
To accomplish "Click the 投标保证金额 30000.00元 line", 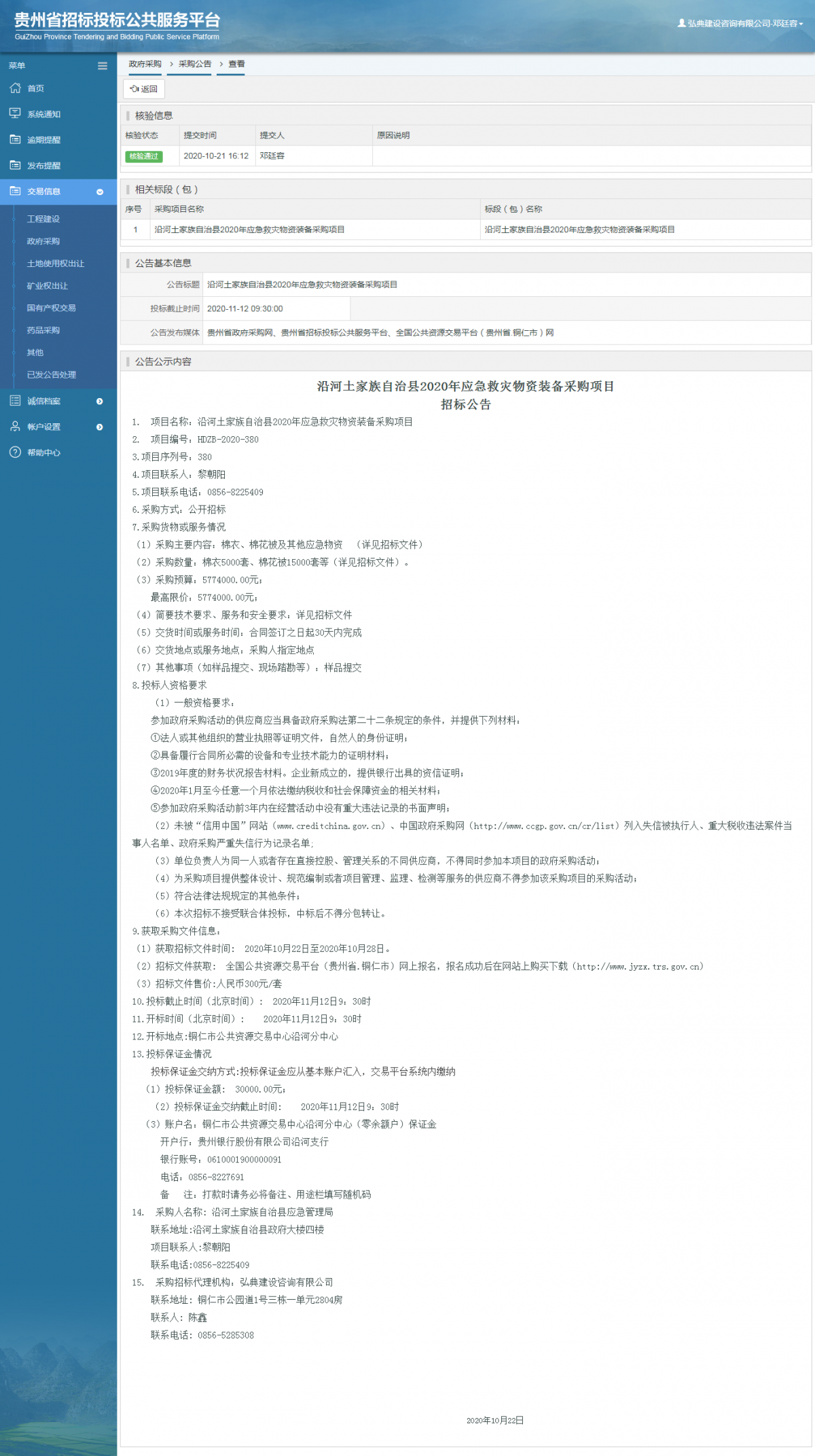I will coord(216,1089).
